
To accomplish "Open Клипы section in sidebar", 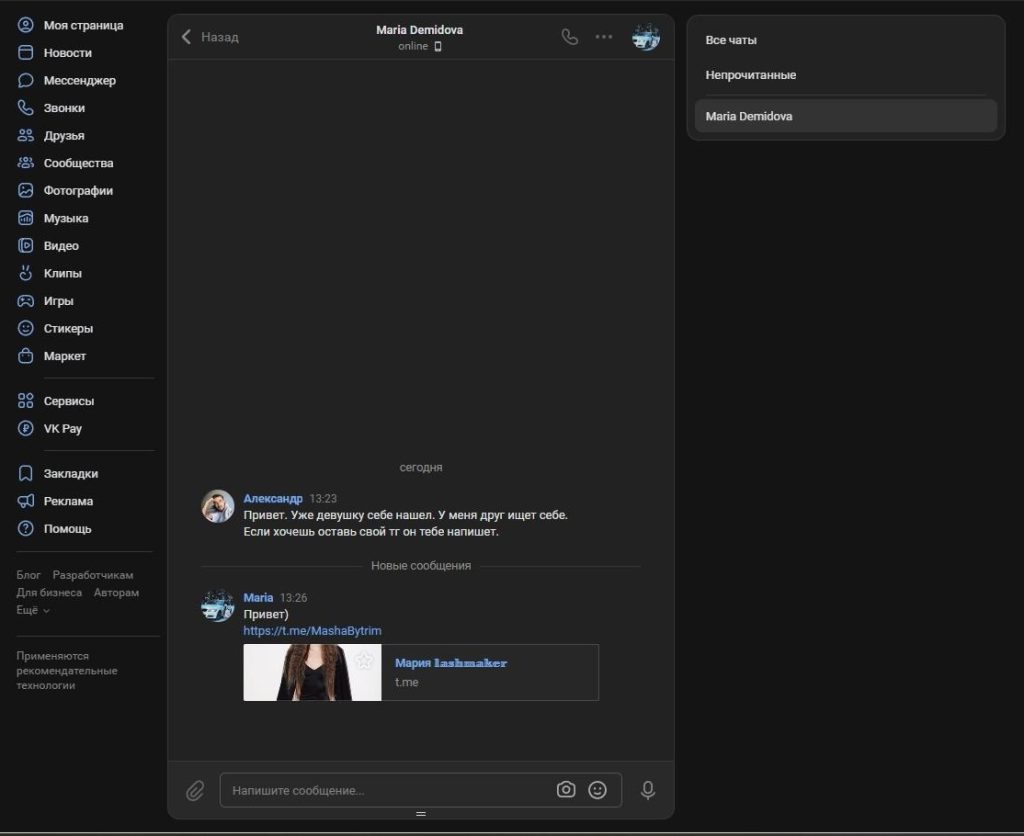I will (x=62, y=273).
